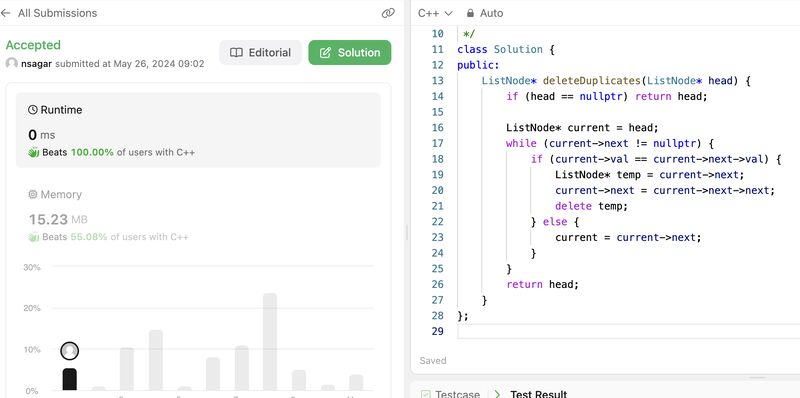
Task: Open the C++ language dropdown
Action: point(435,13)
